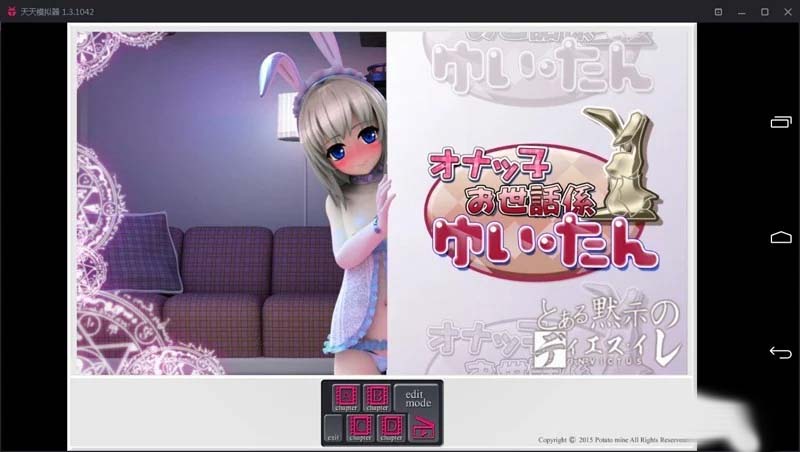800x452 pixels.
Task: Open the emulator title bar settings icon
Action: [718, 12]
